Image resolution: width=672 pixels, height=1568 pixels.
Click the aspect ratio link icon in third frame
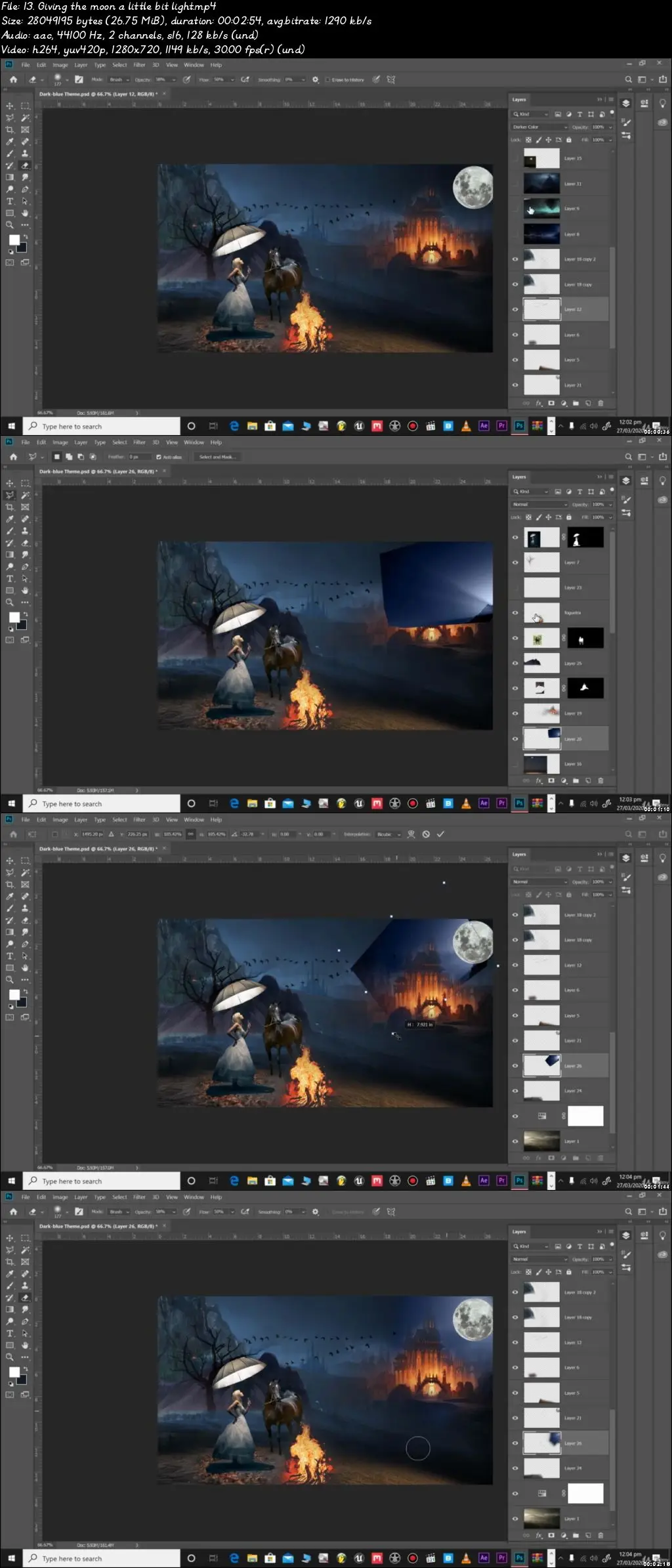click(190, 834)
